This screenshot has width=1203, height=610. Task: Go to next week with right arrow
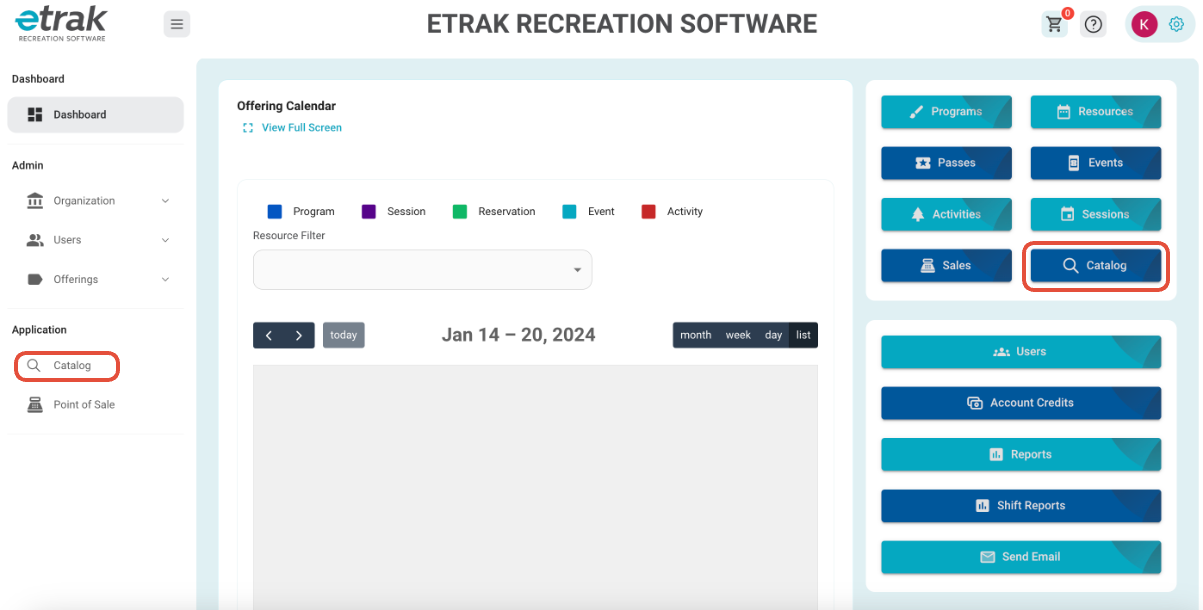[x=299, y=335]
